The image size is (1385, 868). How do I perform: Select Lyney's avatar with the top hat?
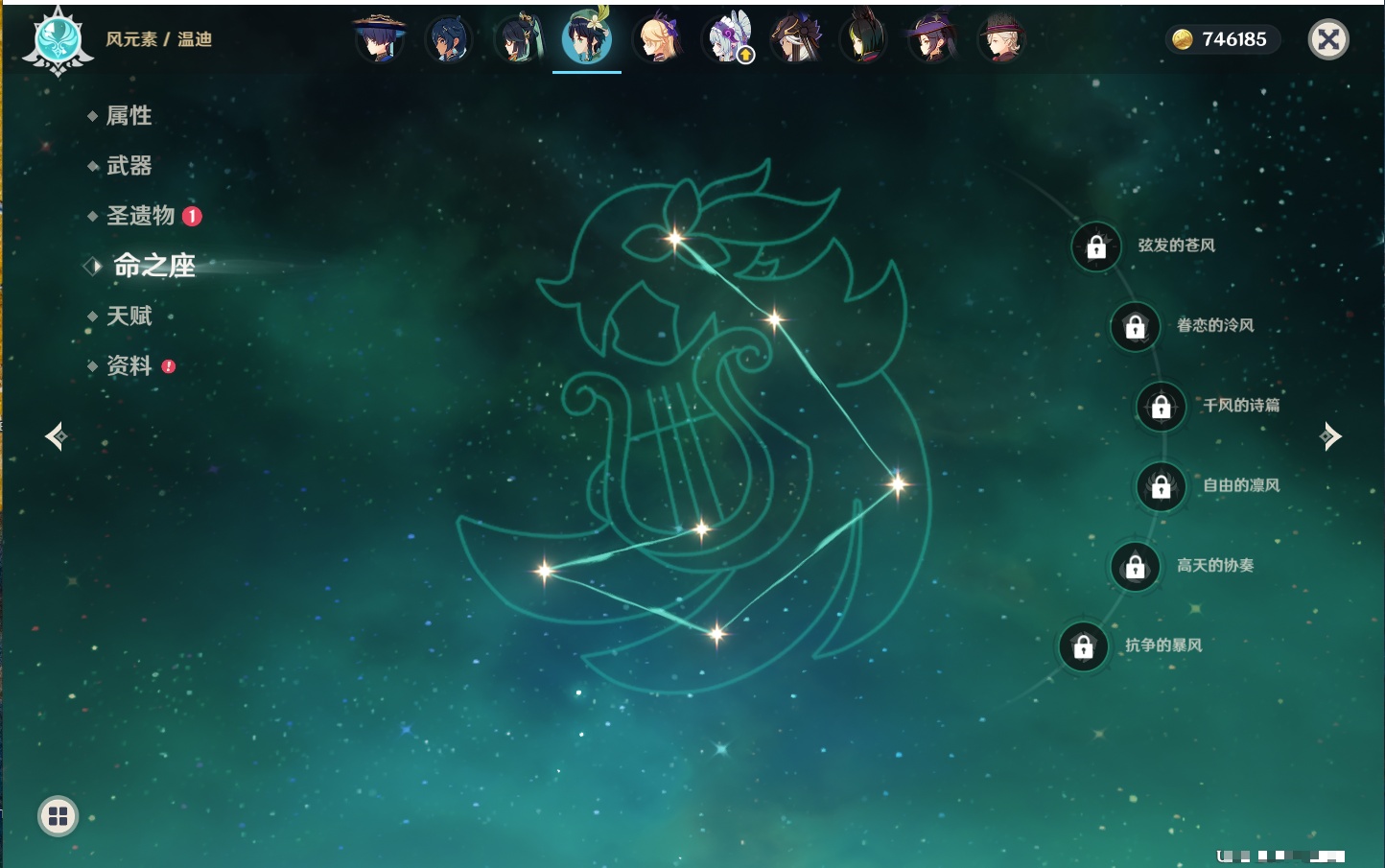tap(1001, 39)
